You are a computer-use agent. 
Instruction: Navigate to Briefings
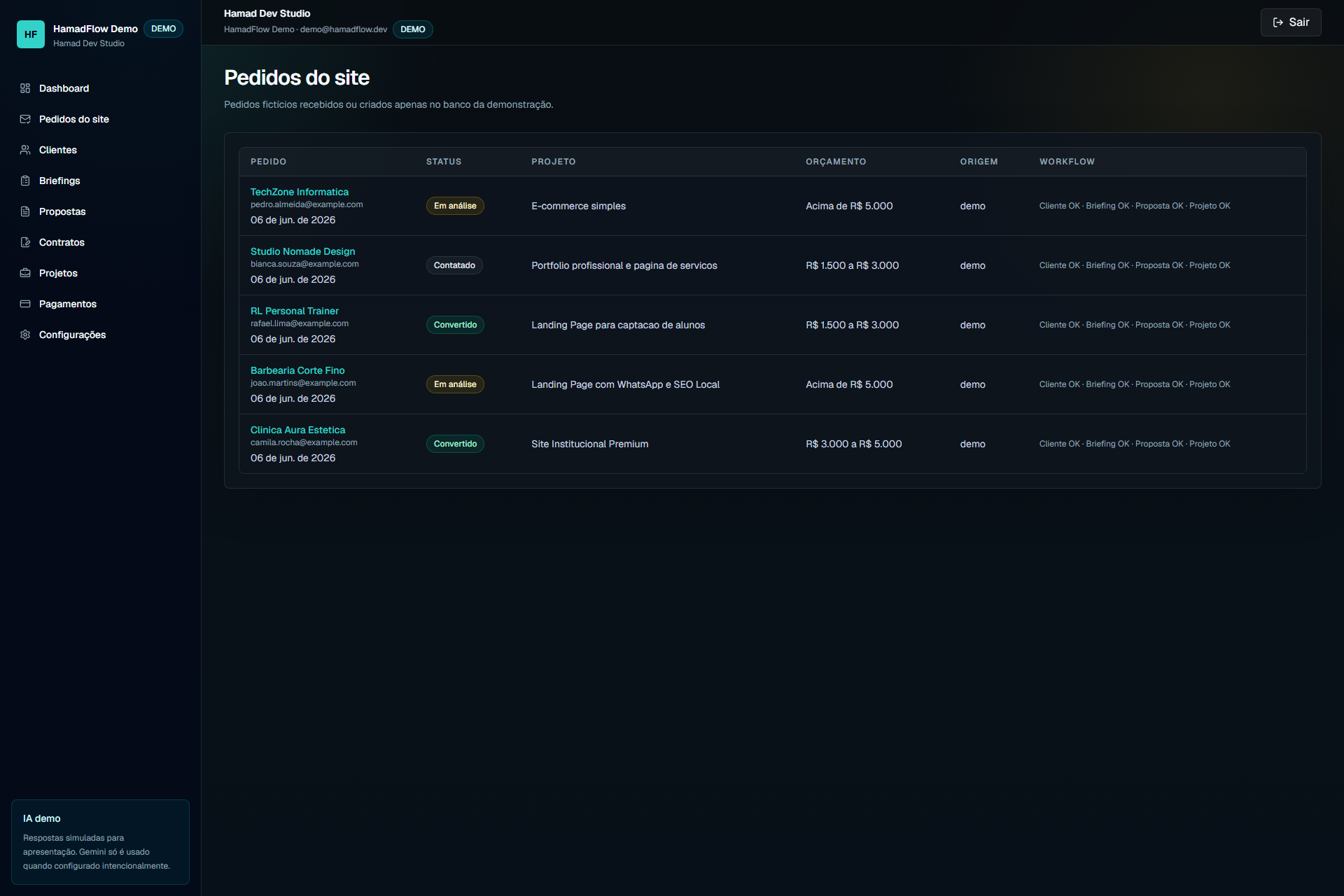pos(100,181)
